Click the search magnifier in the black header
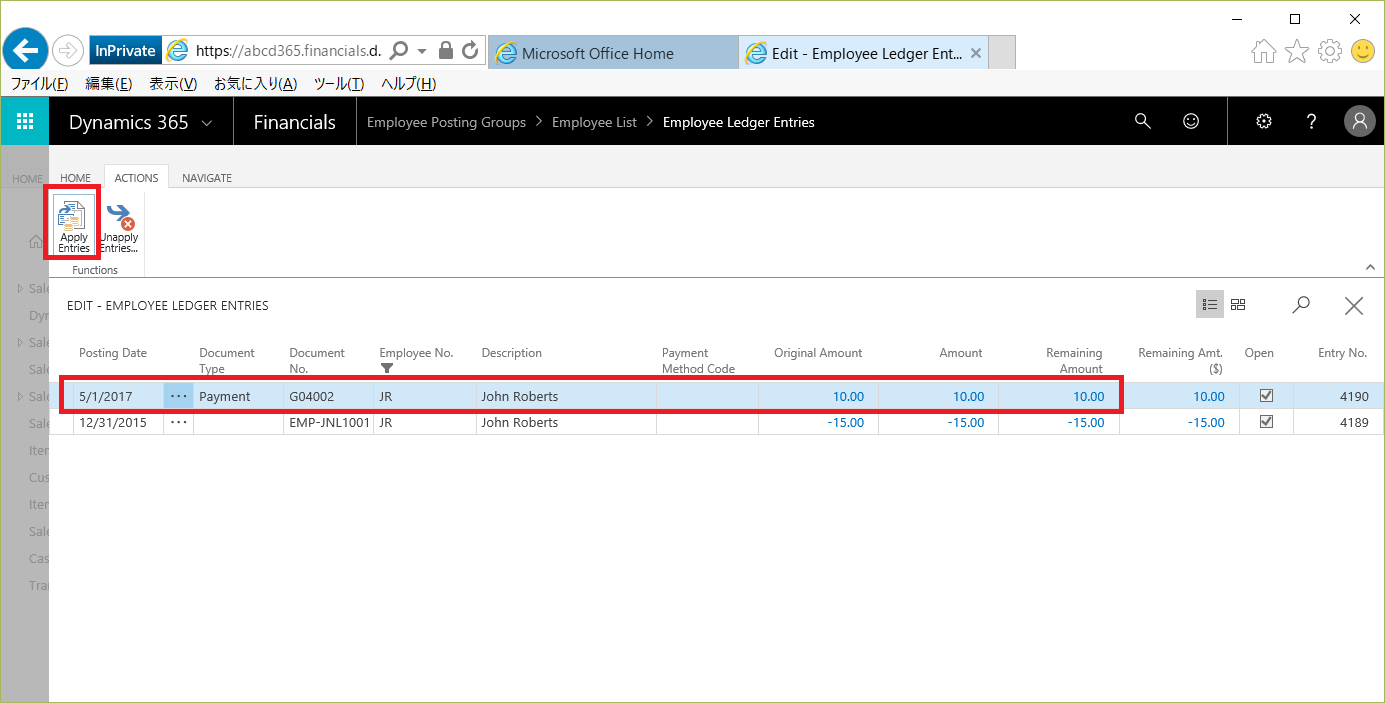Viewport: 1385px width, 703px height. (1143, 121)
